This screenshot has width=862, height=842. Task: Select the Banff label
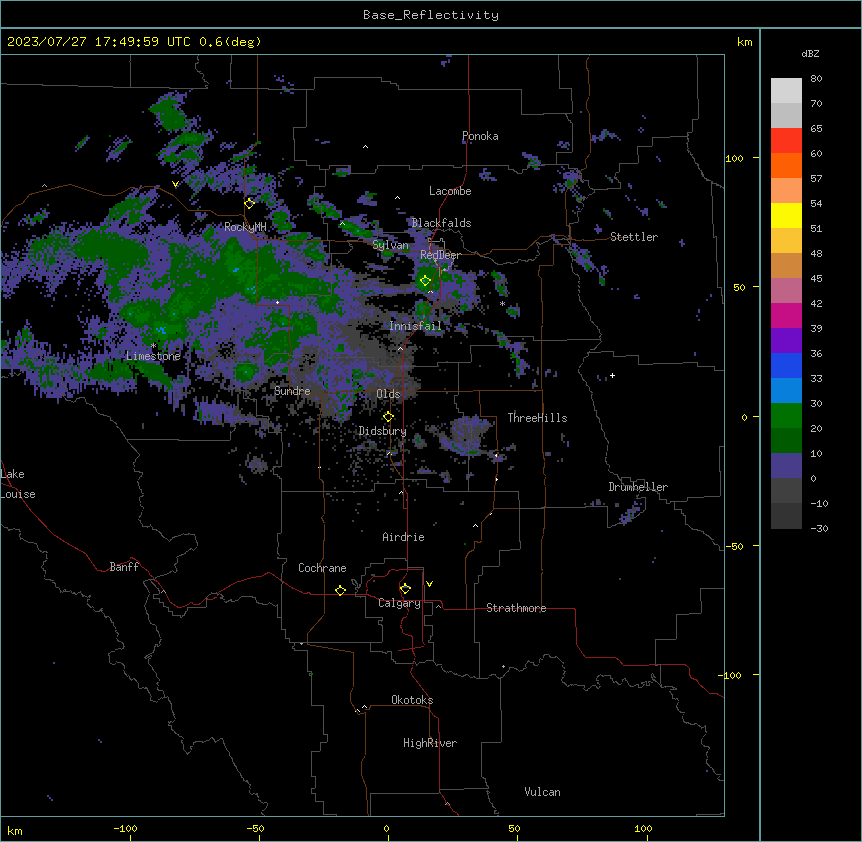124,567
